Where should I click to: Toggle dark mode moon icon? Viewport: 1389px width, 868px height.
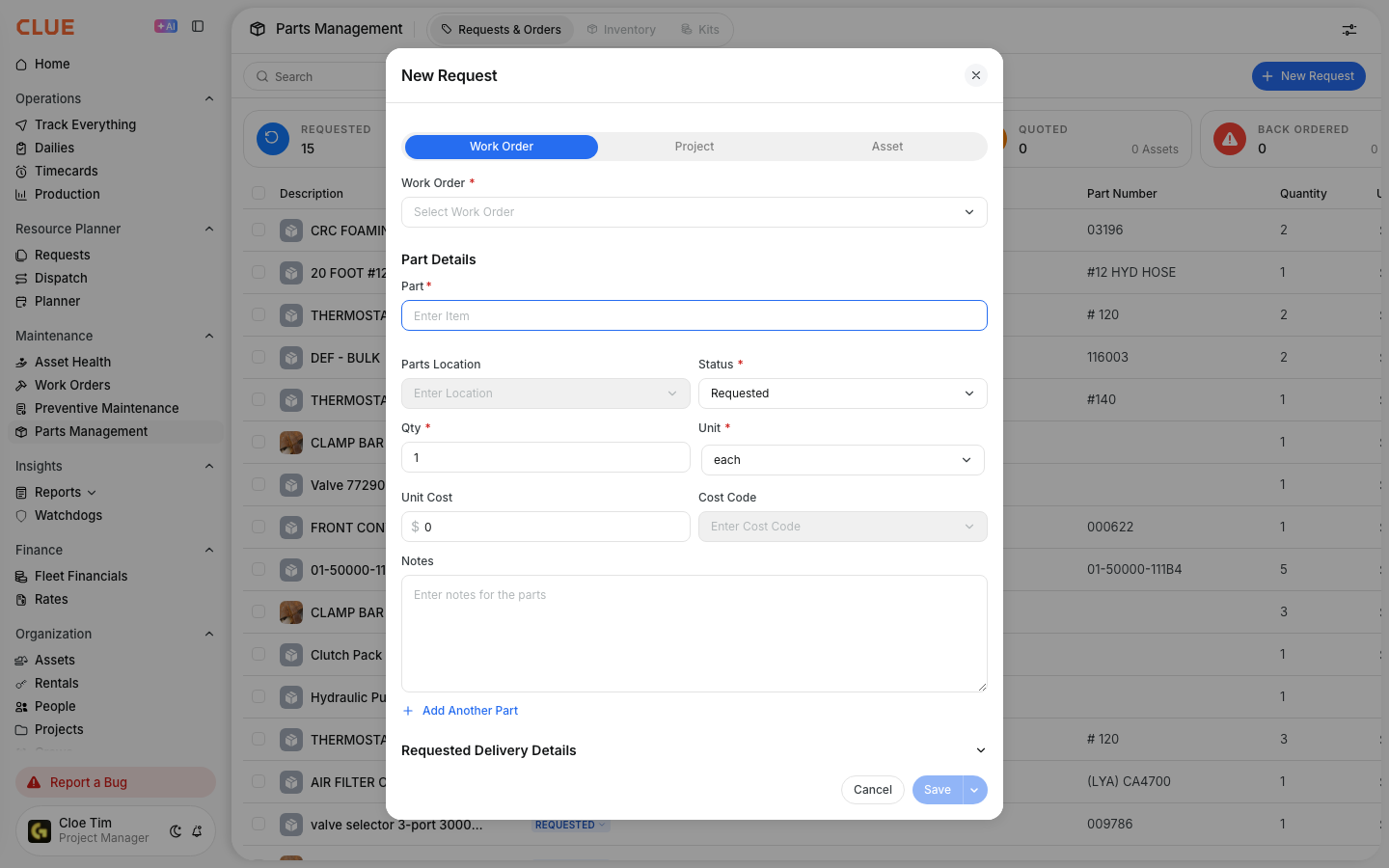click(x=176, y=830)
